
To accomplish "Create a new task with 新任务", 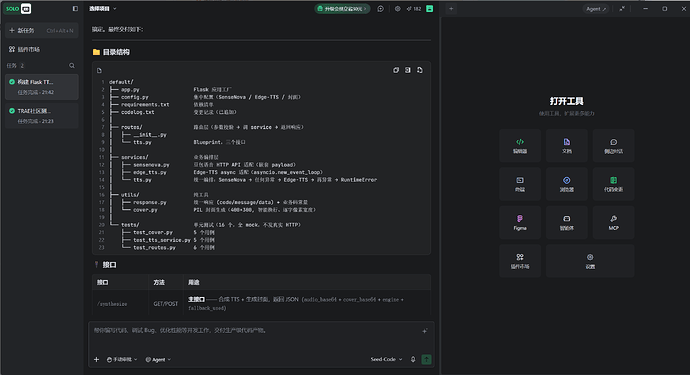I will coord(42,30).
